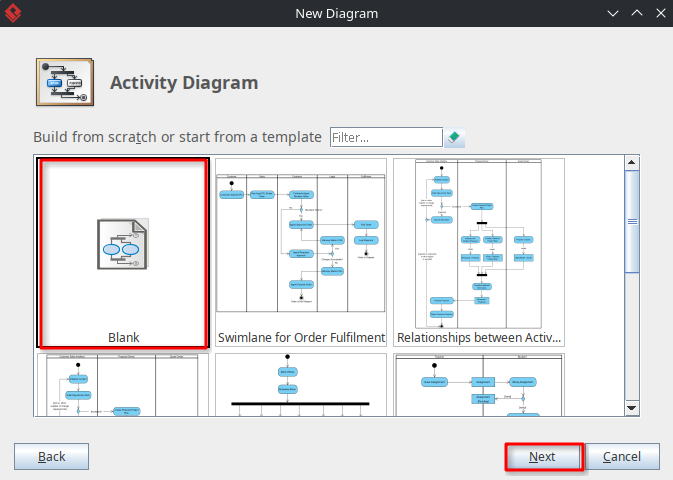Select the Blank template
Screen dimensions: 673x480
pyautogui.click(x=123, y=252)
